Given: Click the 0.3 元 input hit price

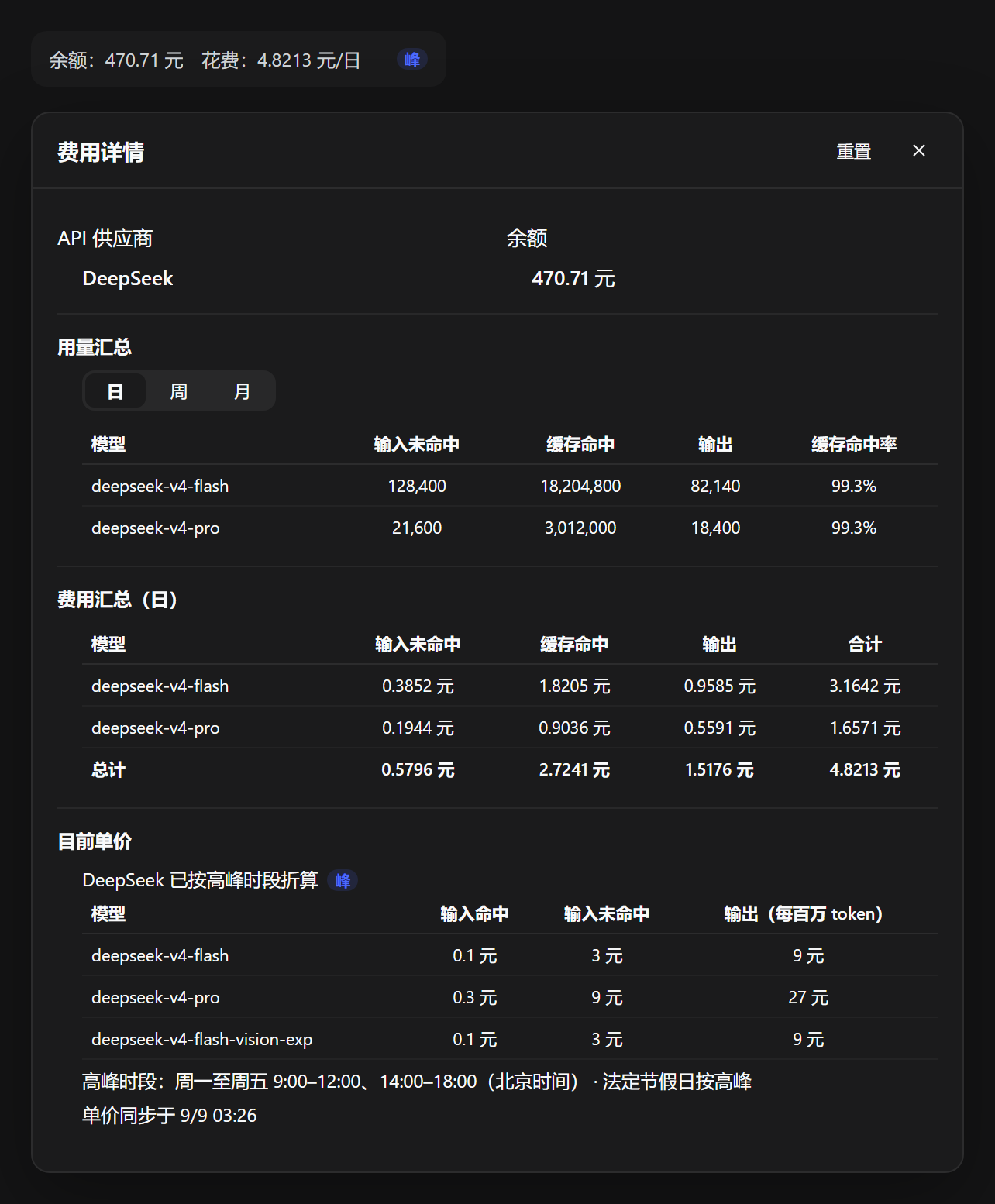Looking at the screenshot, I should point(474,998).
